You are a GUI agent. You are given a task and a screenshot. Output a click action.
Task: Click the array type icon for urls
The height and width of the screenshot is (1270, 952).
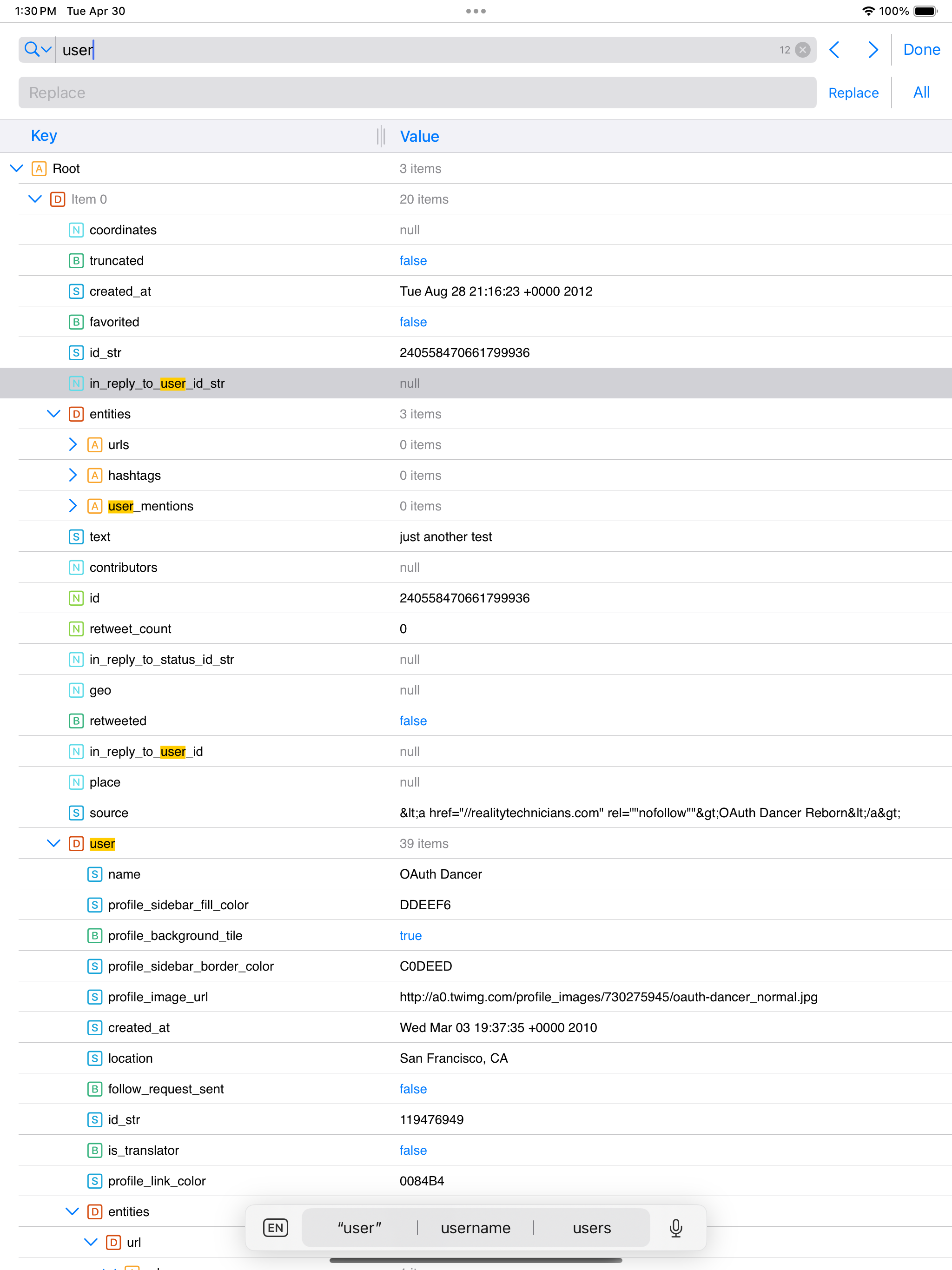click(x=95, y=445)
